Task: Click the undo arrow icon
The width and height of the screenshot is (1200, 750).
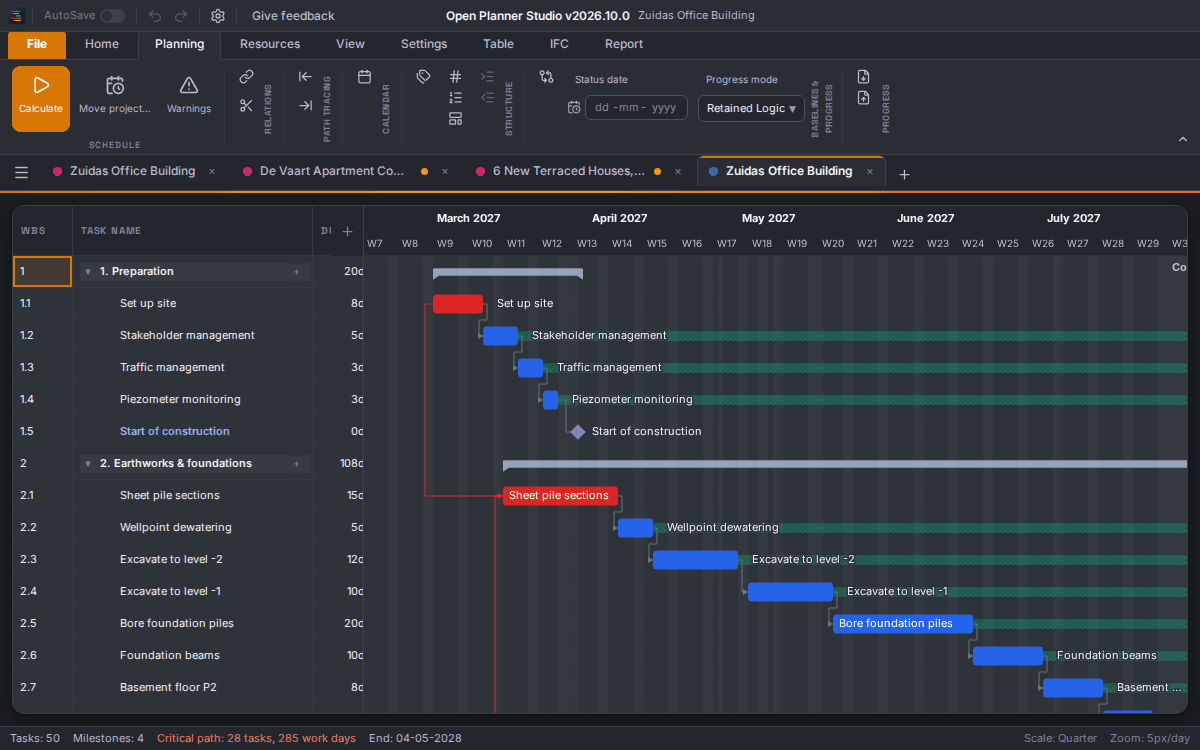Action: (155, 16)
